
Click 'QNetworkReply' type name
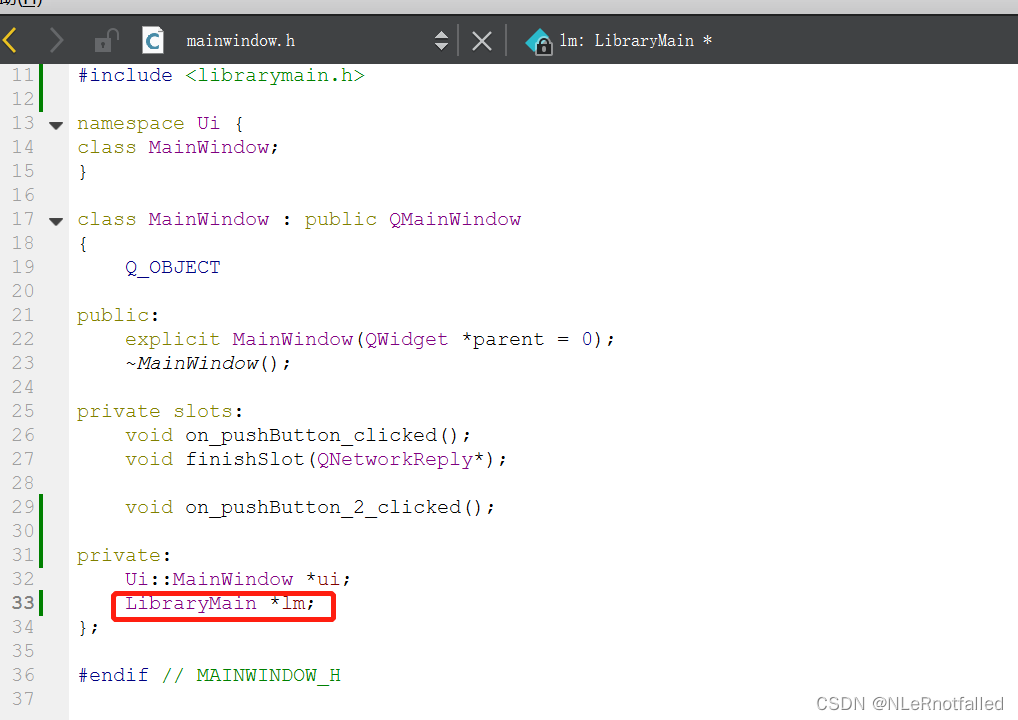click(x=395, y=459)
